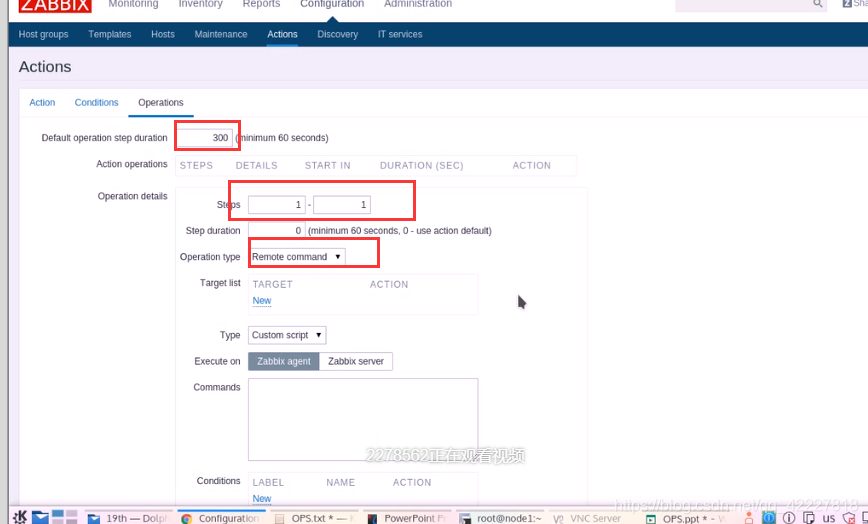Click the LABEL column header
This screenshot has width=868, height=524.
click(268, 483)
